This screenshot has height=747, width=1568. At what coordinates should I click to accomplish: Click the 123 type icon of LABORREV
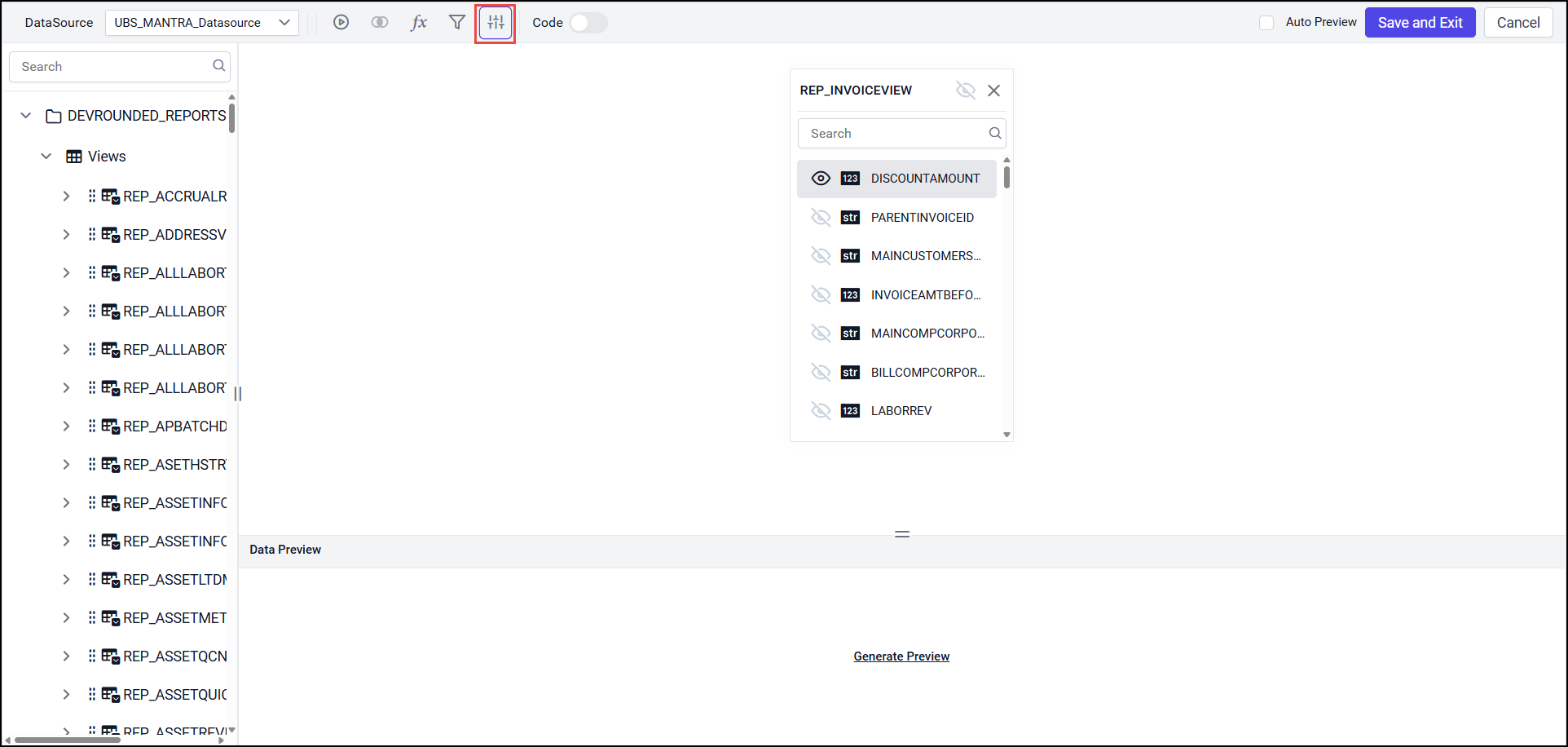coord(850,411)
